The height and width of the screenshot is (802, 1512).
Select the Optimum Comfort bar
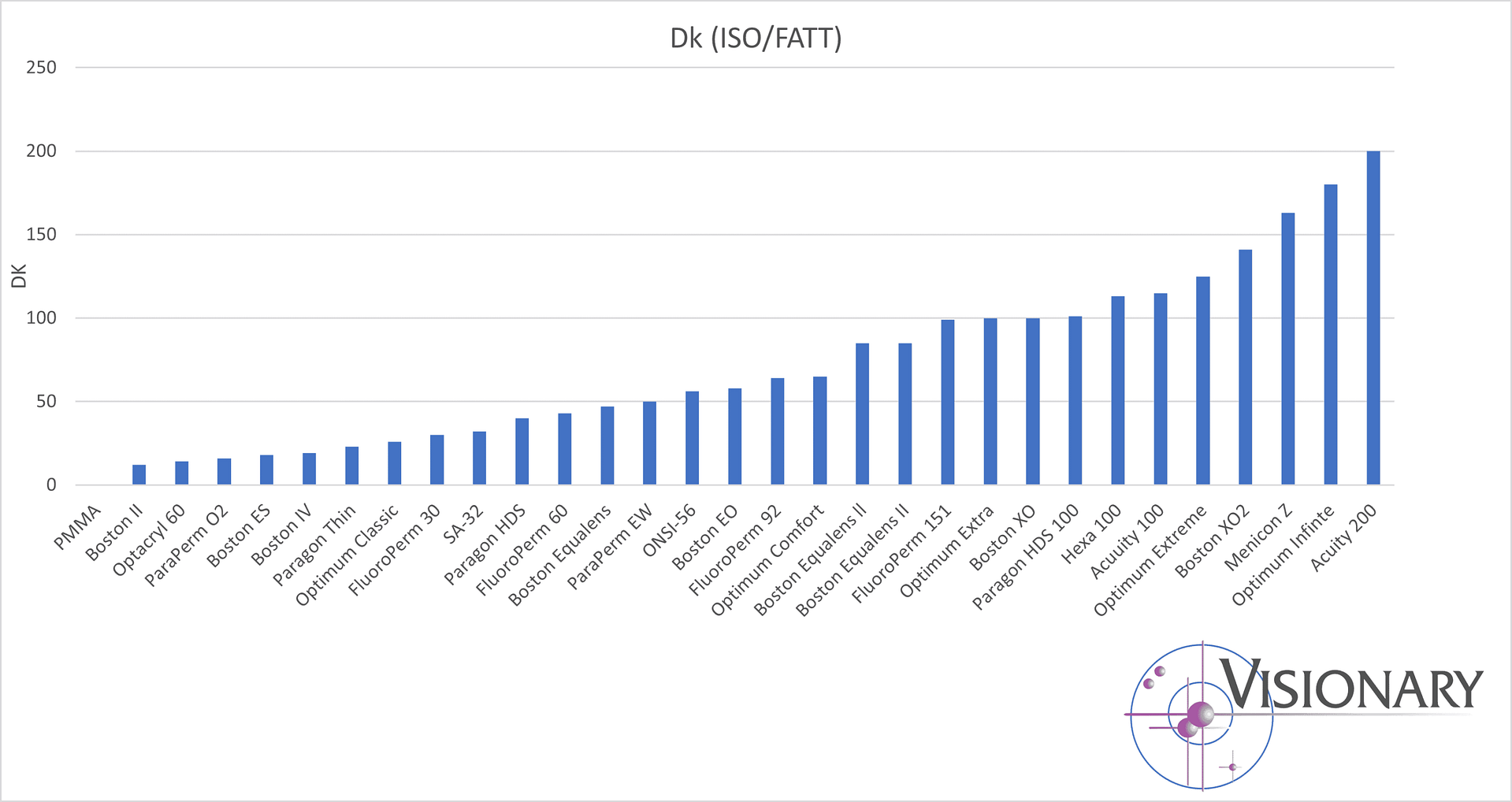pyautogui.click(x=819, y=430)
